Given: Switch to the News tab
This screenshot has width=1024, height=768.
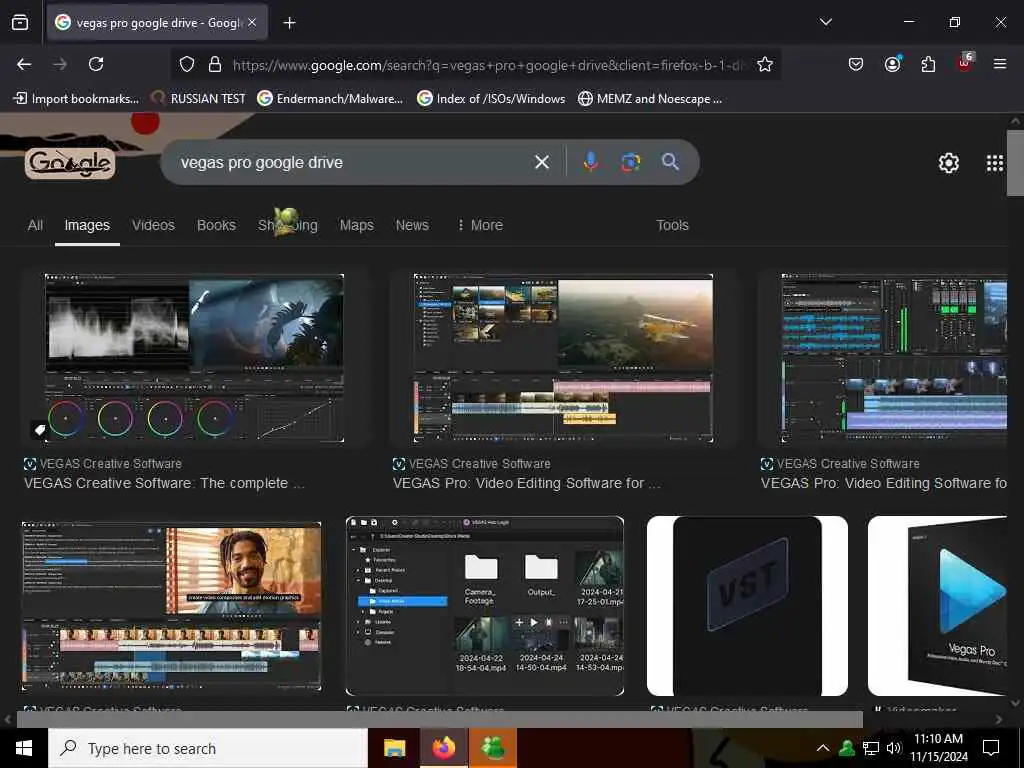Looking at the screenshot, I should pos(412,225).
